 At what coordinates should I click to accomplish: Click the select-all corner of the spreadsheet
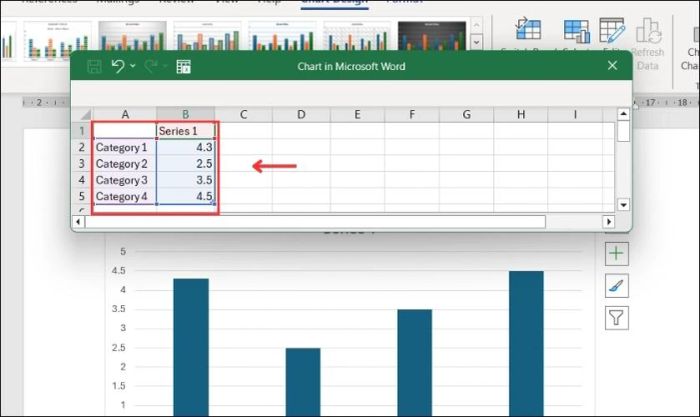click(x=83, y=114)
